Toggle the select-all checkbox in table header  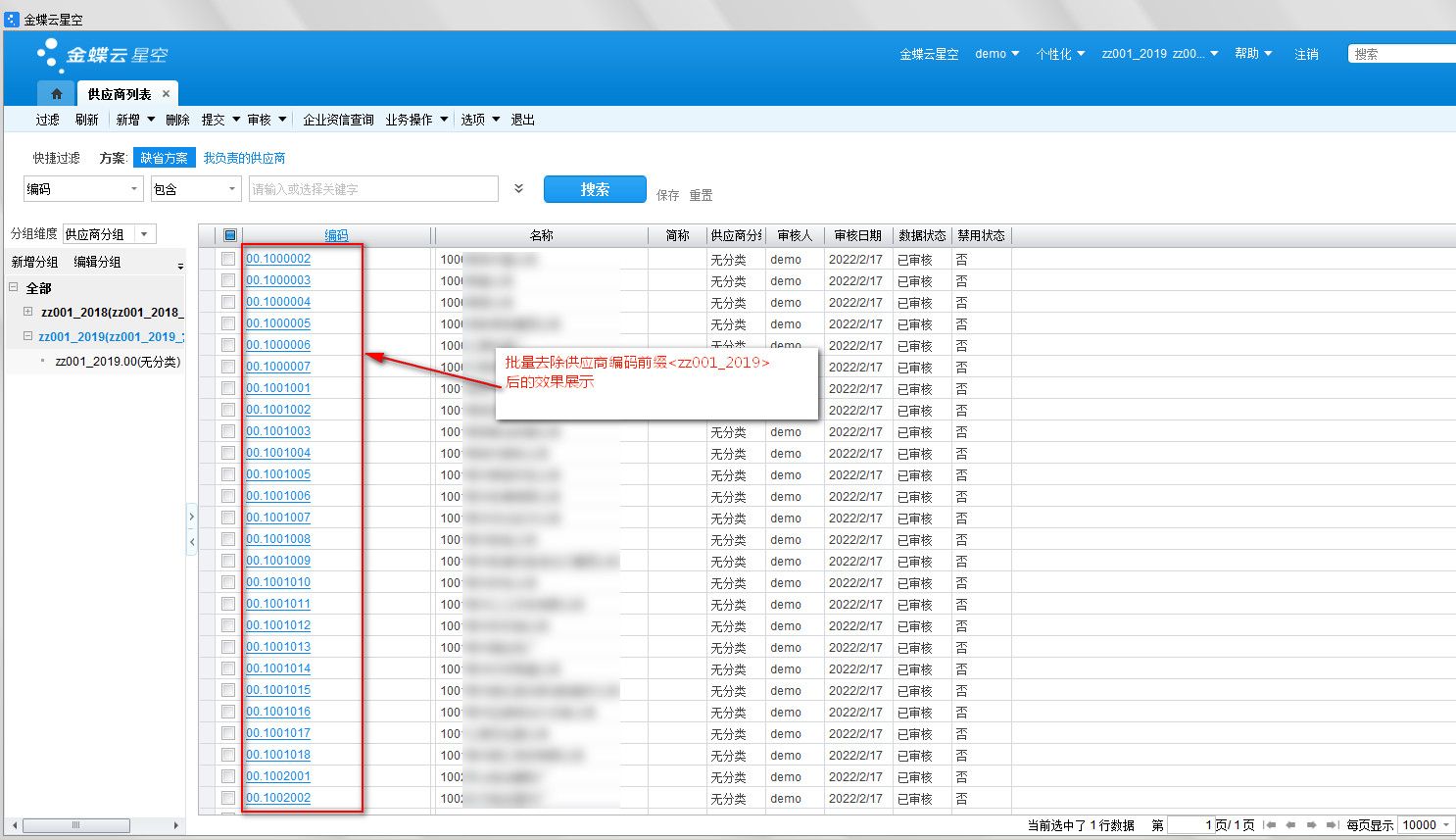point(229,235)
